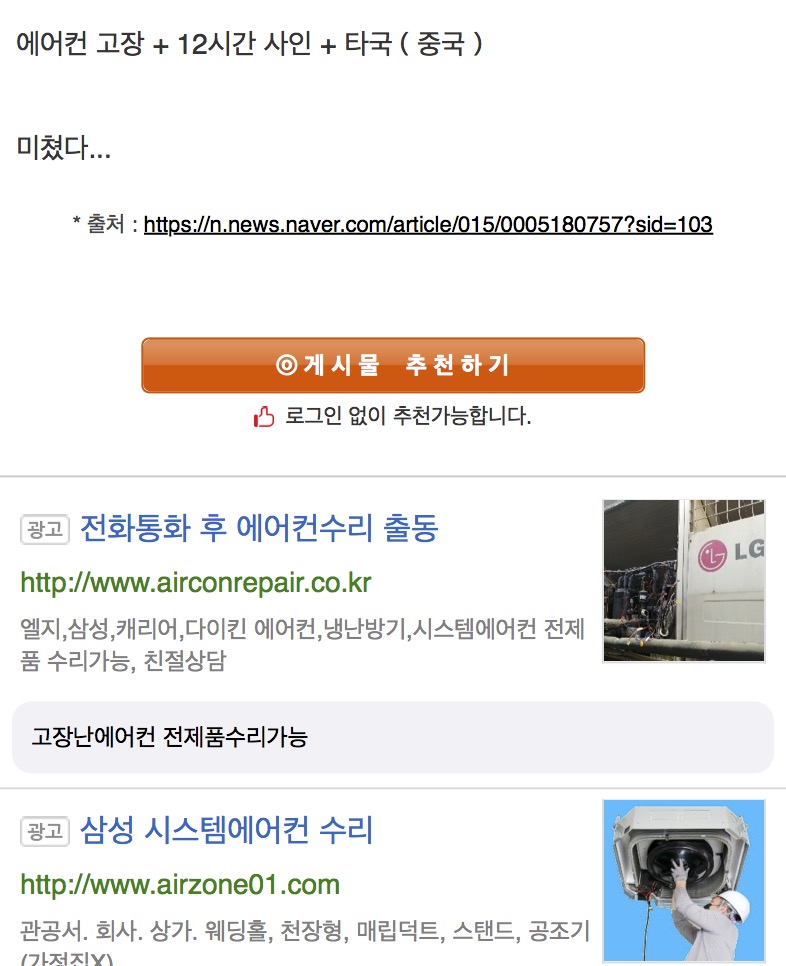Click the red thumbs-up icon

click(x=264, y=416)
